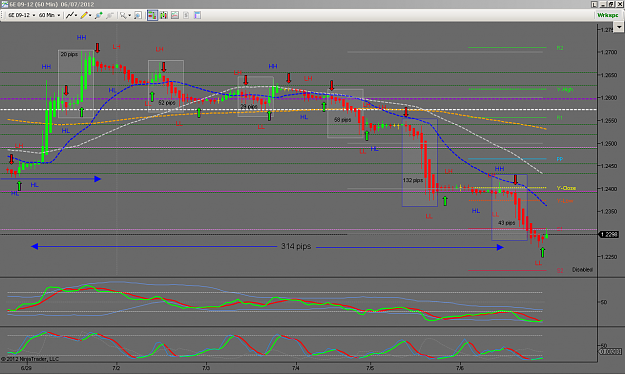The height and width of the screenshot is (375, 625).
Task: Click the 132 pips label in chart
Action: pos(413,180)
